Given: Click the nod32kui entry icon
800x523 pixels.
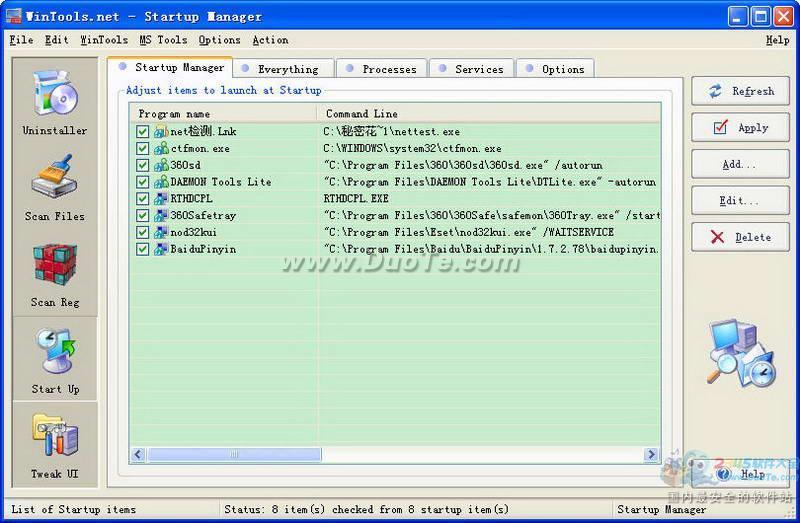Looking at the screenshot, I should (161, 232).
